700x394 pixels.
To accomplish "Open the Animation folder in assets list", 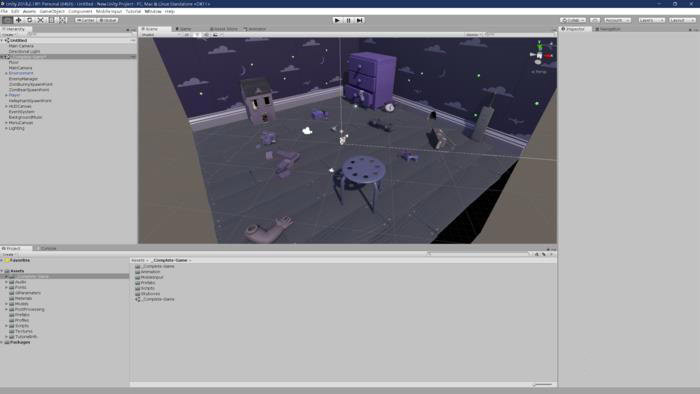I will [x=148, y=272].
